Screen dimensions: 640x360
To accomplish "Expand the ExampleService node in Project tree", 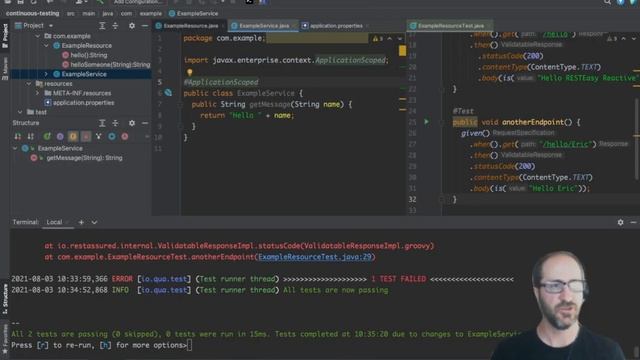I will point(46,74).
